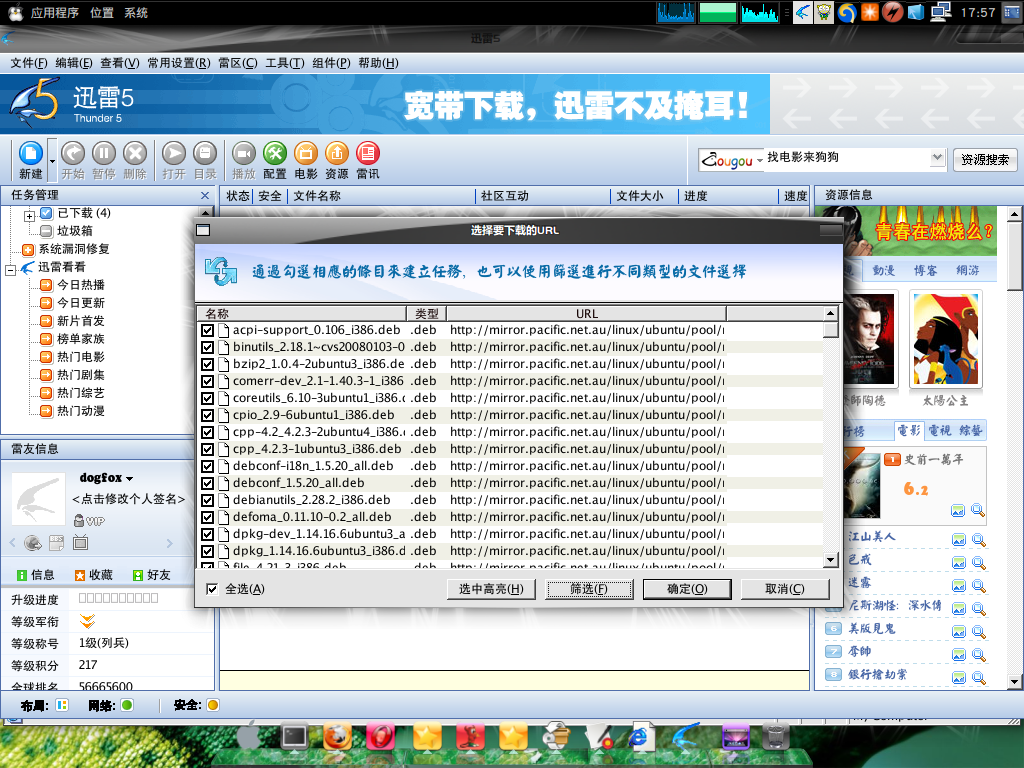Click the magnifier icon beside 江山美人
Image resolution: width=1024 pixels, height=768 pixels.
(978, 539)
